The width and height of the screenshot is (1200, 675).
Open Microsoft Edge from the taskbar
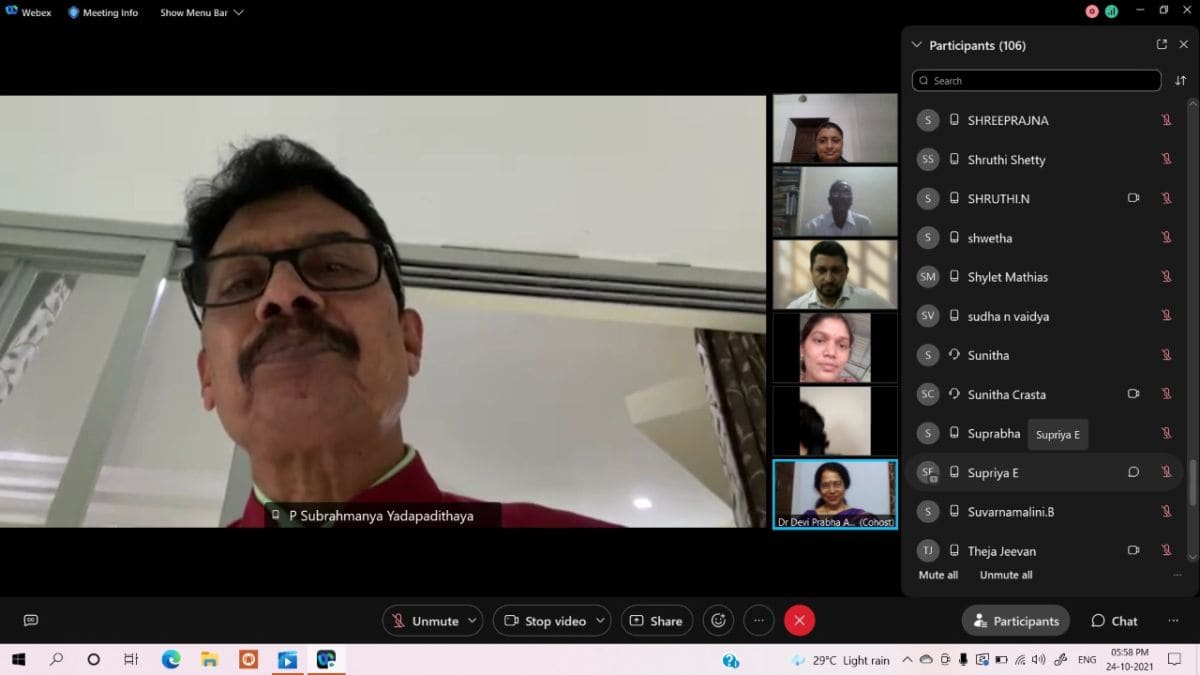171,660
